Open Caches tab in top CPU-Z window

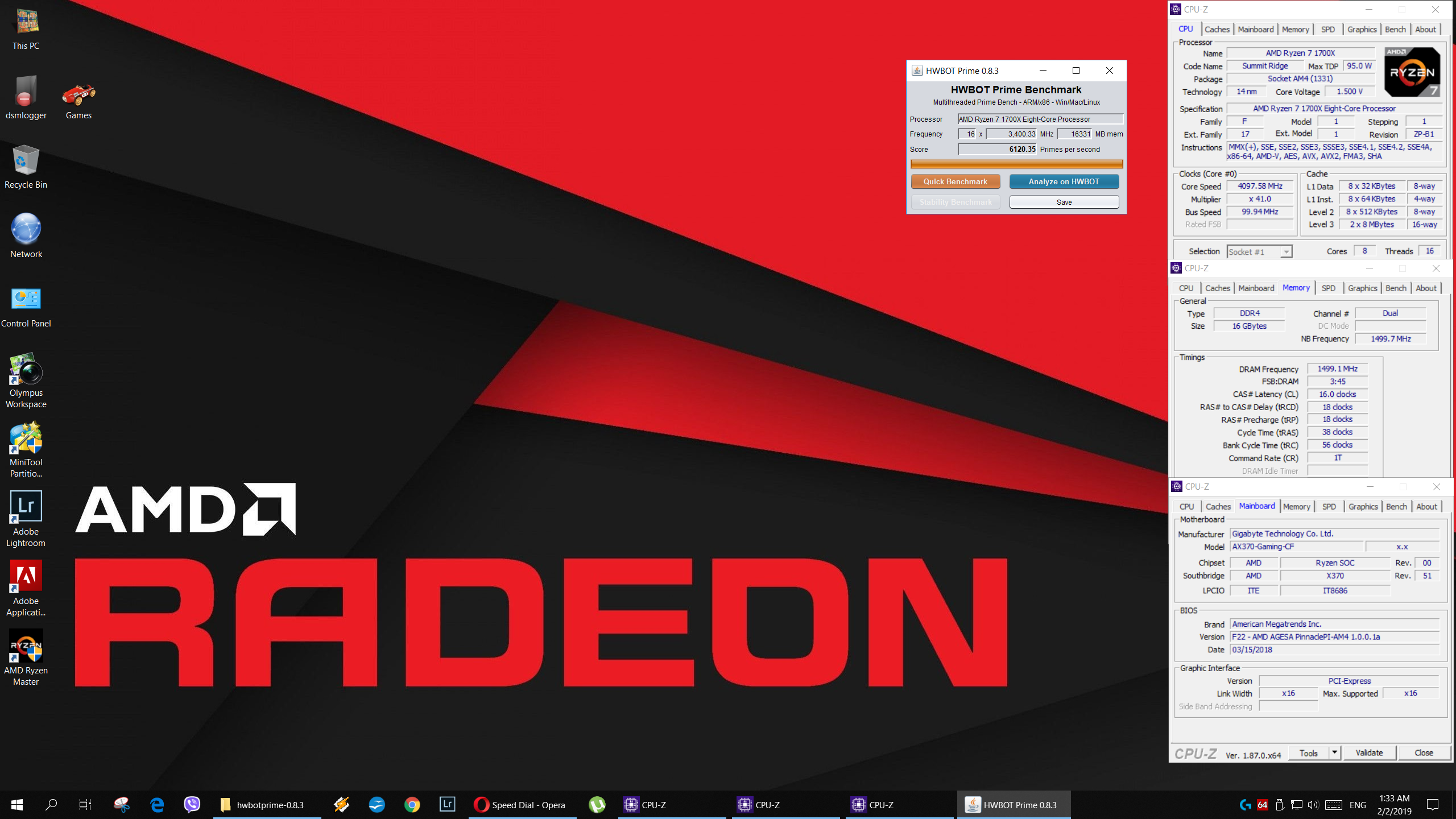(1217, 29)
